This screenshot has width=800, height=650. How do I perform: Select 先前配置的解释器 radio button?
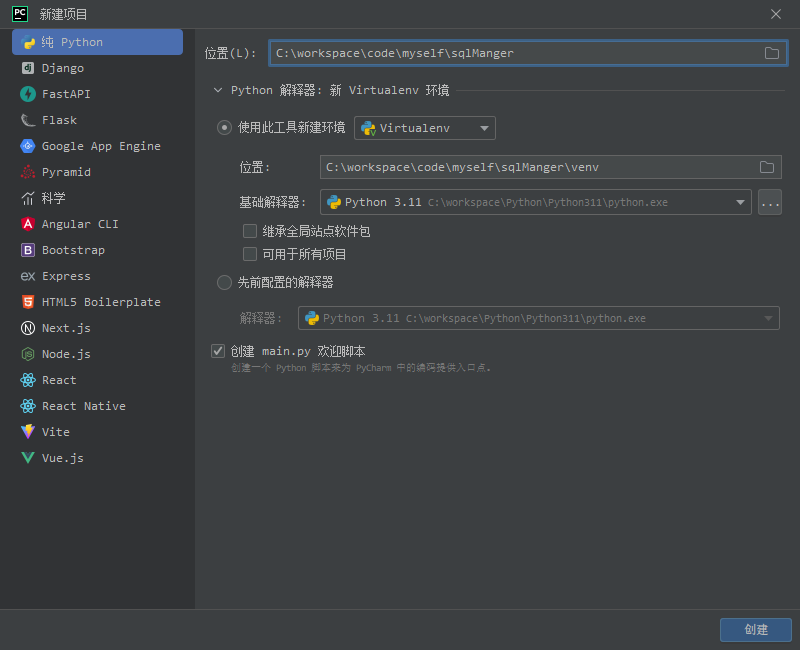224,282
